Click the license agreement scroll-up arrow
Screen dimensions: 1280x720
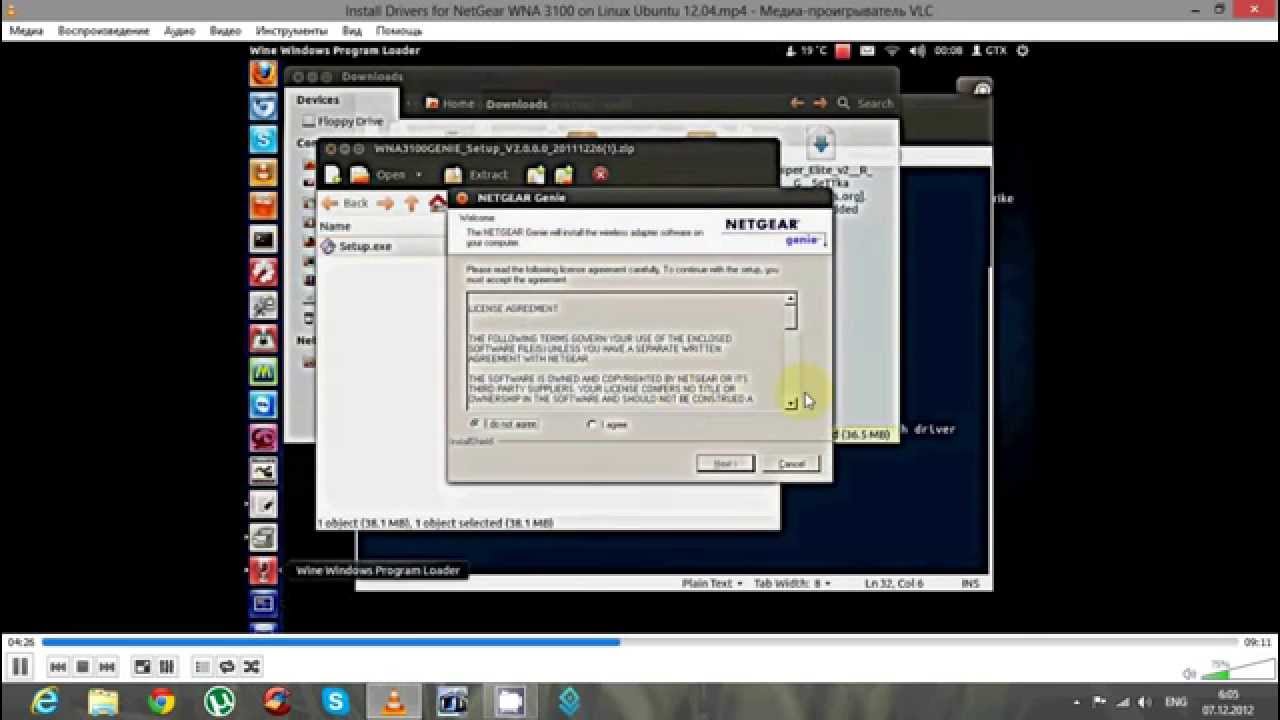[791, 298]
